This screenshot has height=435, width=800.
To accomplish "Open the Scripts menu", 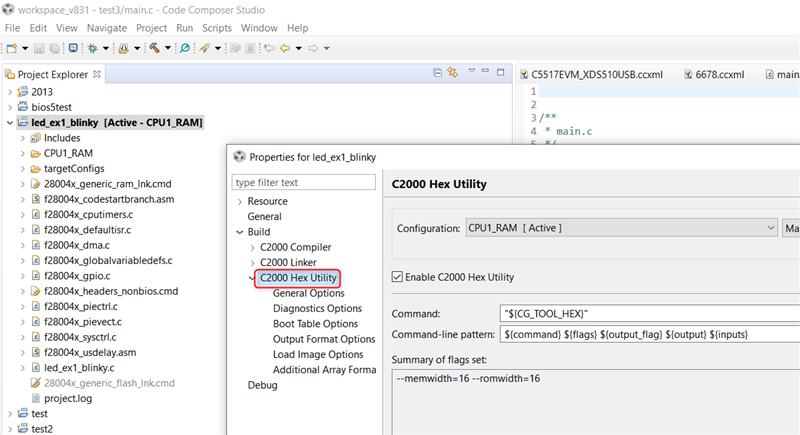I will pyautogui.click(x=217, y=28).
